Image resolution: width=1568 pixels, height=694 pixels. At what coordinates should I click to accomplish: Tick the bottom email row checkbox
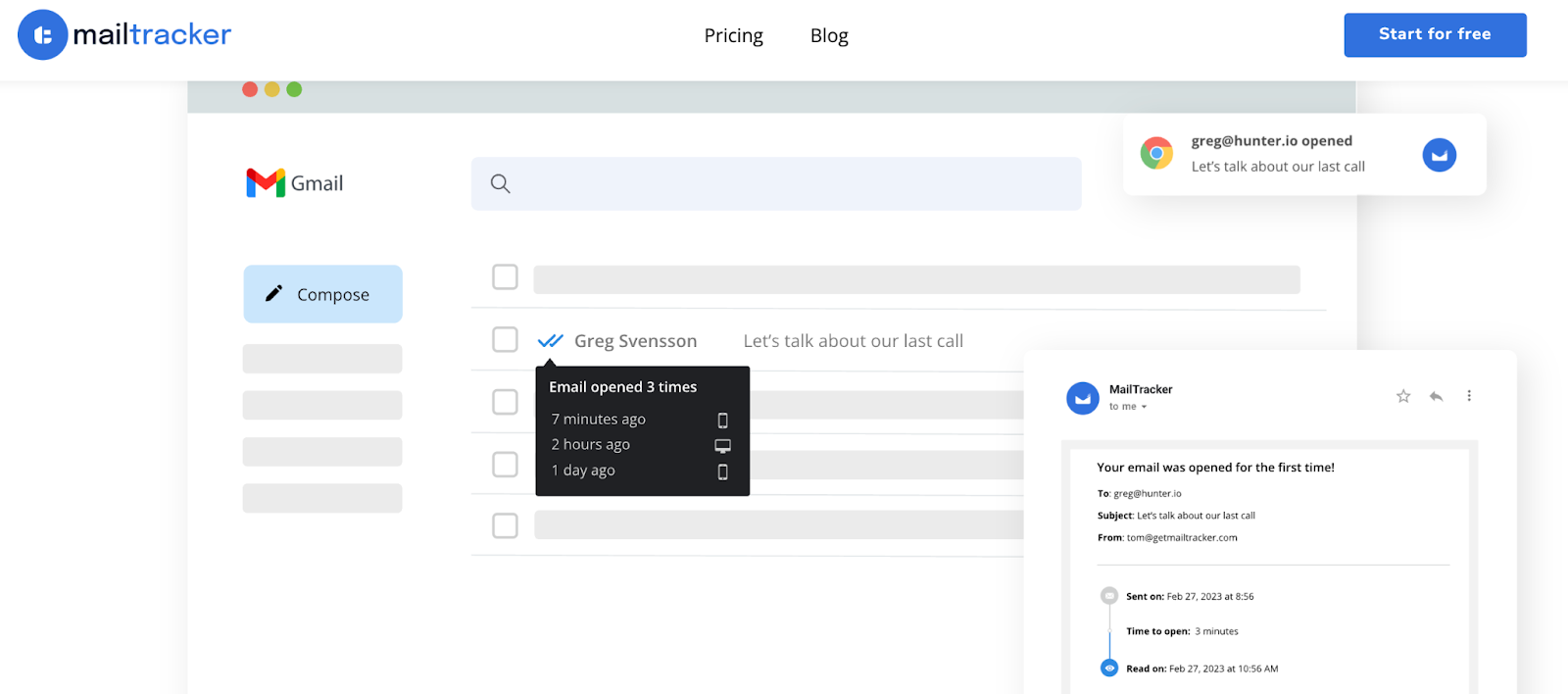pyautogui.click(x=505, y=526)
